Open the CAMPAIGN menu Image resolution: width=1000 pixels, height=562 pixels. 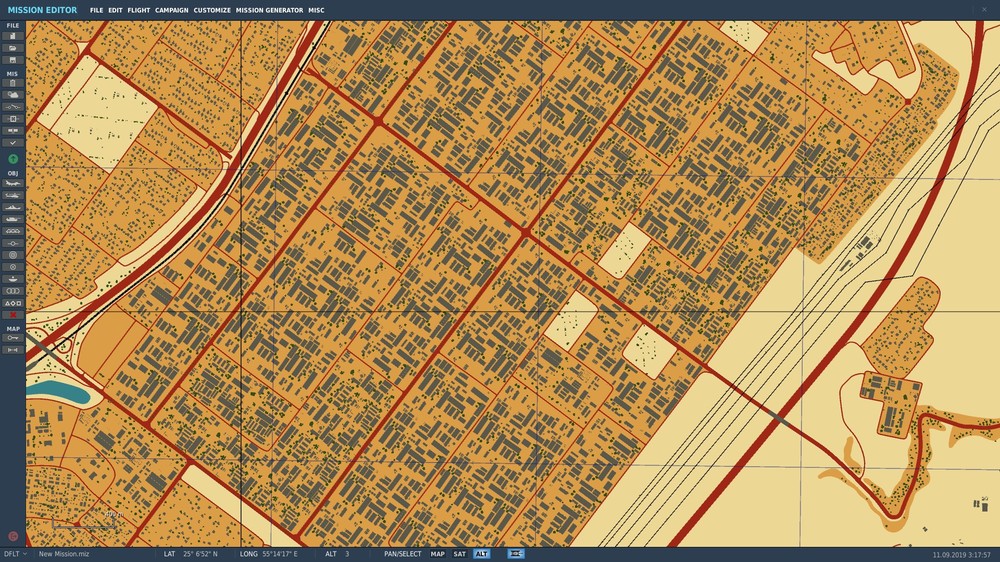[172, 10]
